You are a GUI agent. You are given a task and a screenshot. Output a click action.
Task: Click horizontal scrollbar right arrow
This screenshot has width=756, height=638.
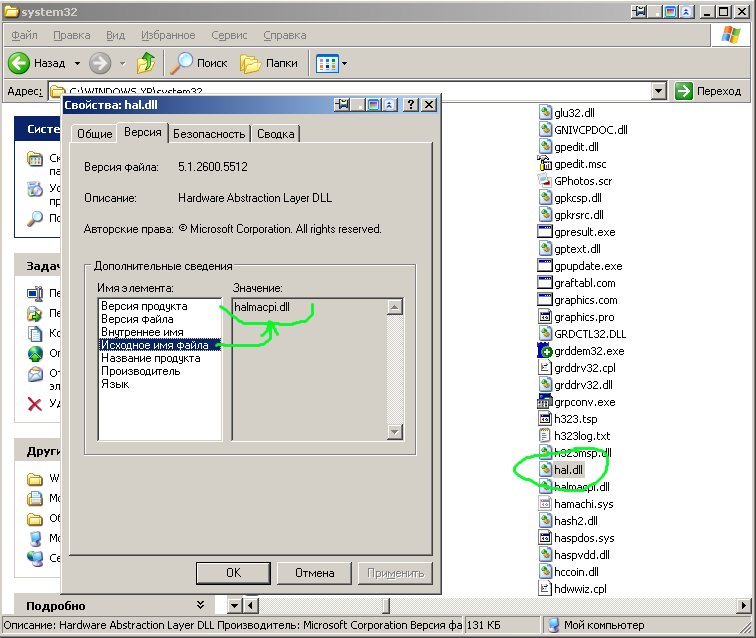pos(743,605)
